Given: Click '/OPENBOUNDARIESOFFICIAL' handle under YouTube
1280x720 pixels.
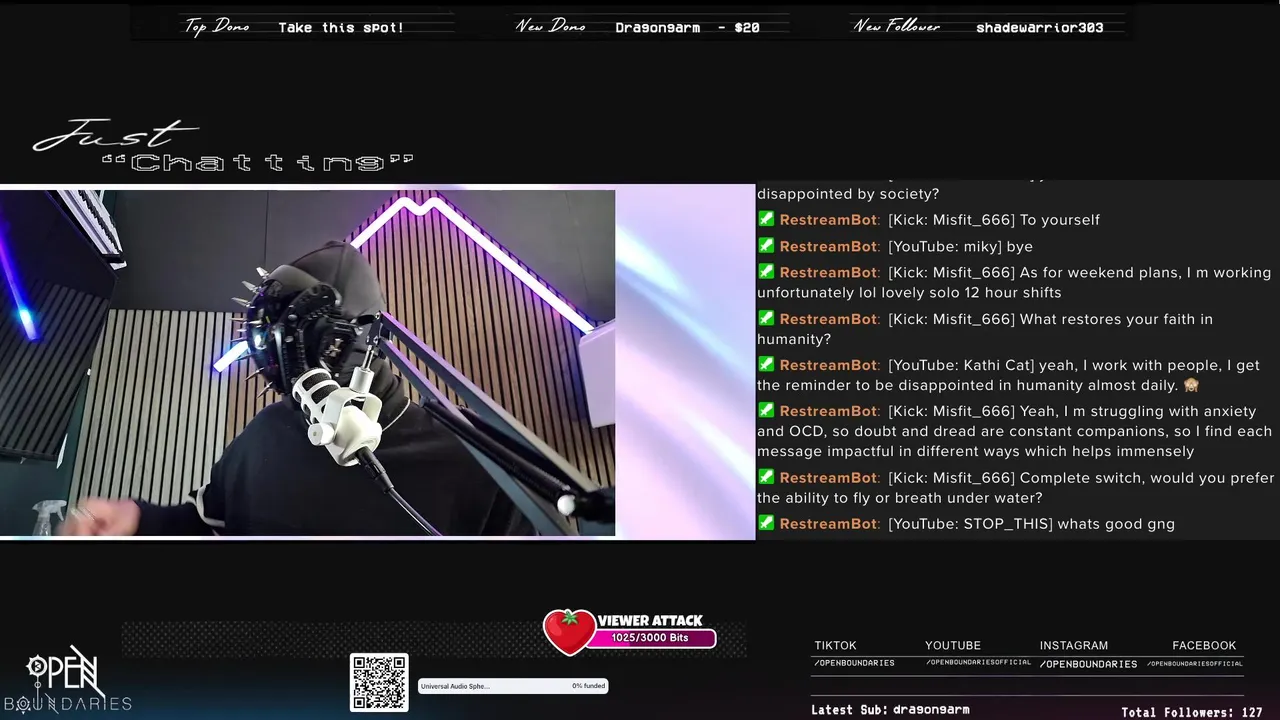Looking at the screenshot, I should click(978, 662).
